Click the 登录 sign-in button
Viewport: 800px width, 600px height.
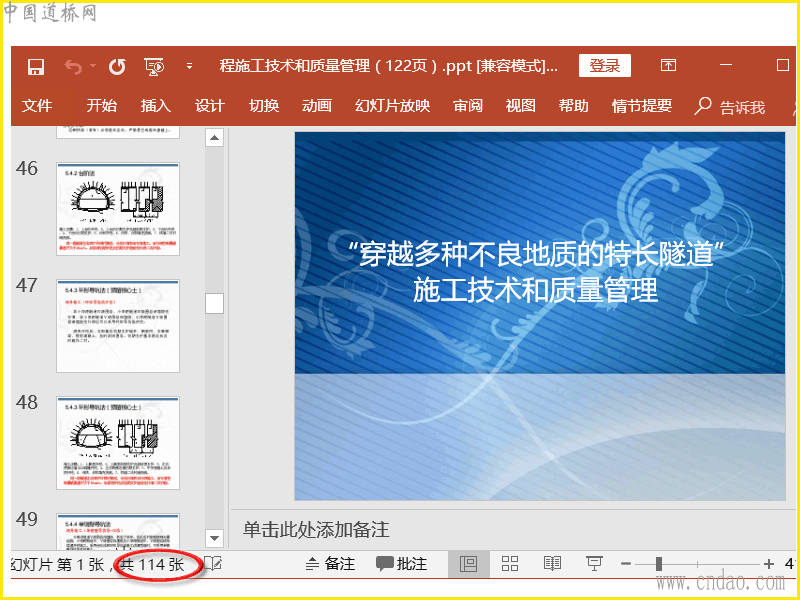click(x=605, y=66)
